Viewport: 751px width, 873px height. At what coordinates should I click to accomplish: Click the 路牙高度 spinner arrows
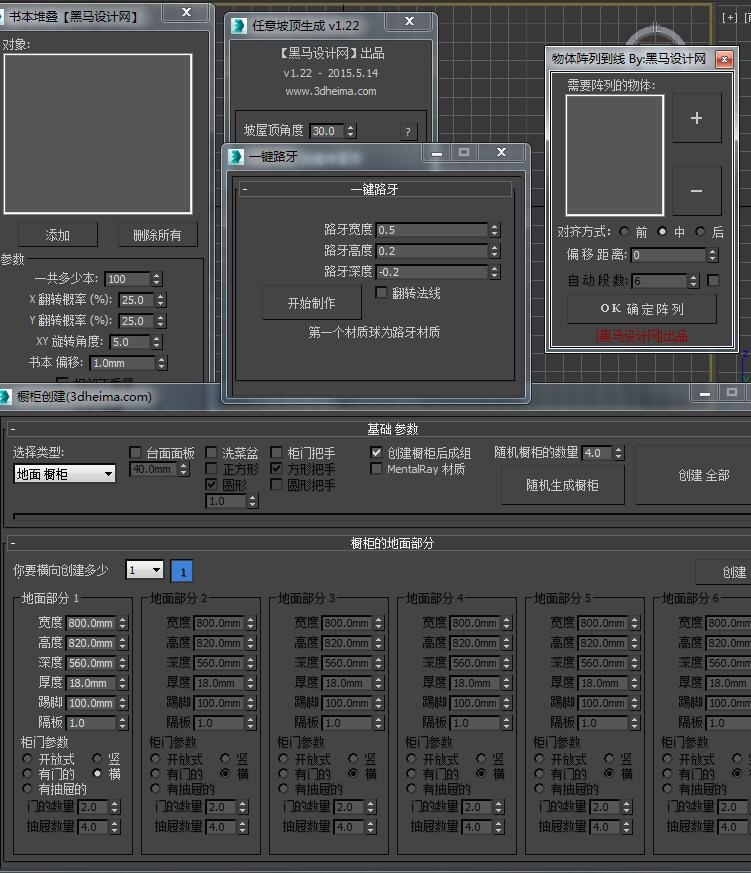(494, 251)
